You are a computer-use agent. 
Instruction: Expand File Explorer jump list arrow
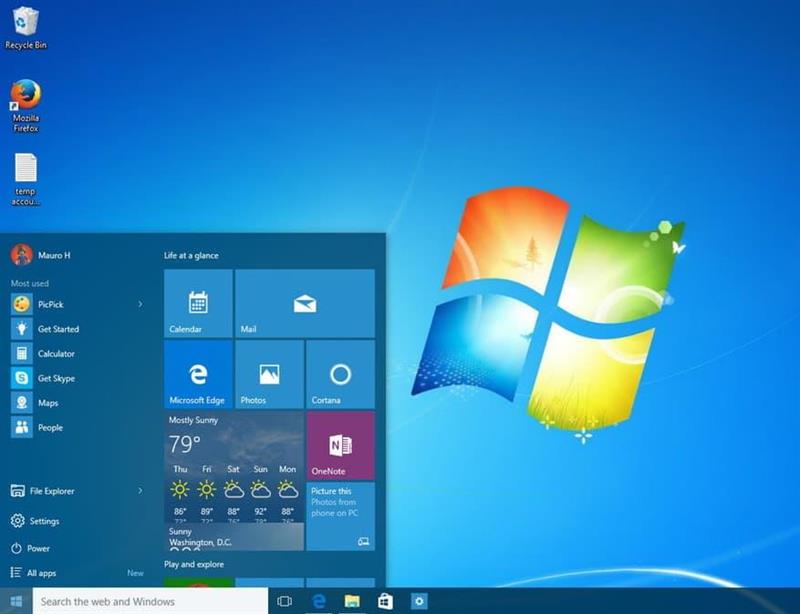pyautogui.click(x=140, y=491)
